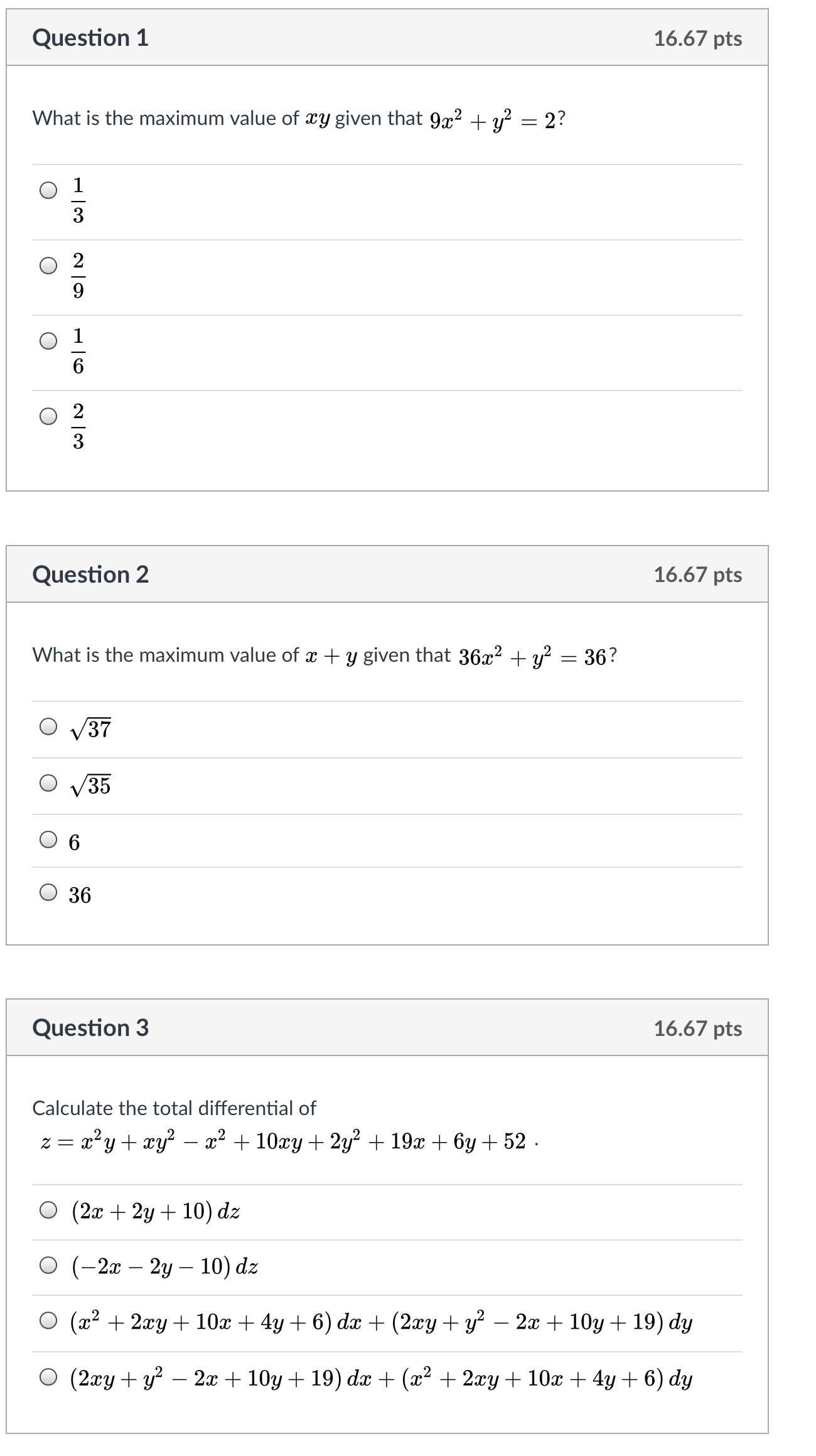
Task: Select square root of 35 option
Action: click(x=48, y=783)
